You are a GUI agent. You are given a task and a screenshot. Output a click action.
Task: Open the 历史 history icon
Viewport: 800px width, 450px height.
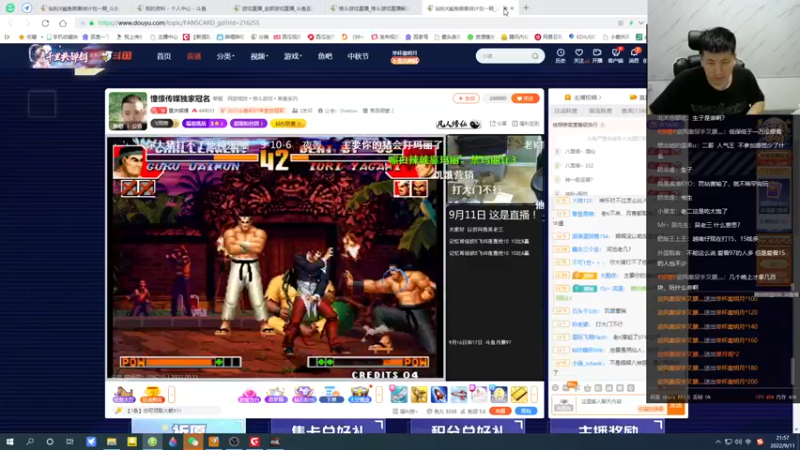tap(560, 56)
